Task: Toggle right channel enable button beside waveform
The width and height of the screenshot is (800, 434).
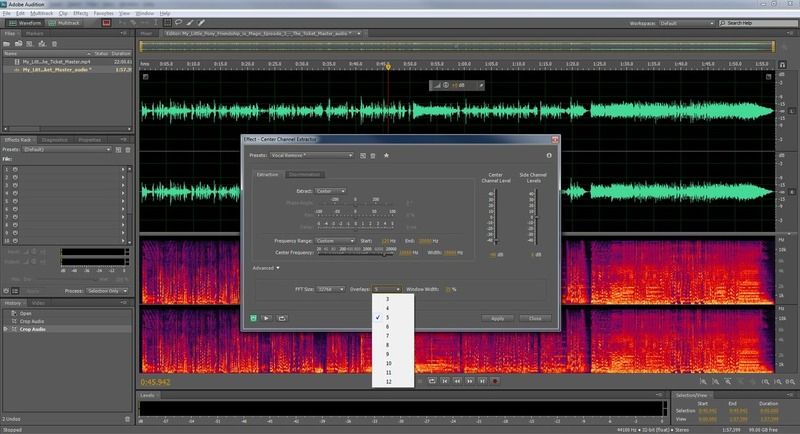Action: pos(792,192)
